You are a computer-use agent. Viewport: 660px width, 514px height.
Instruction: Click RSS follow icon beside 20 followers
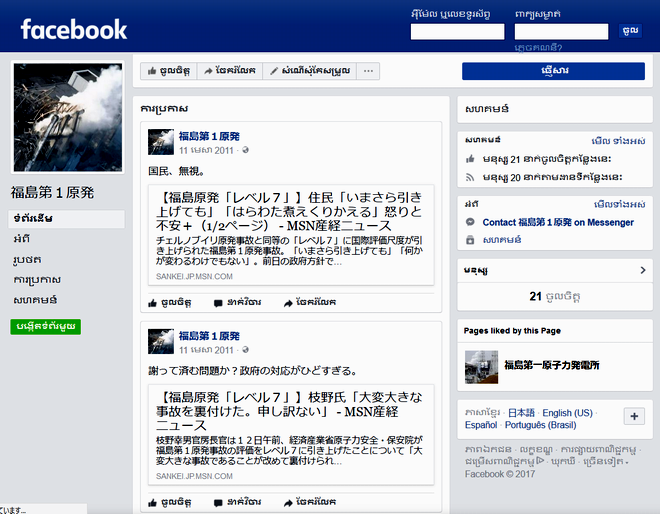tap(470, 177)
